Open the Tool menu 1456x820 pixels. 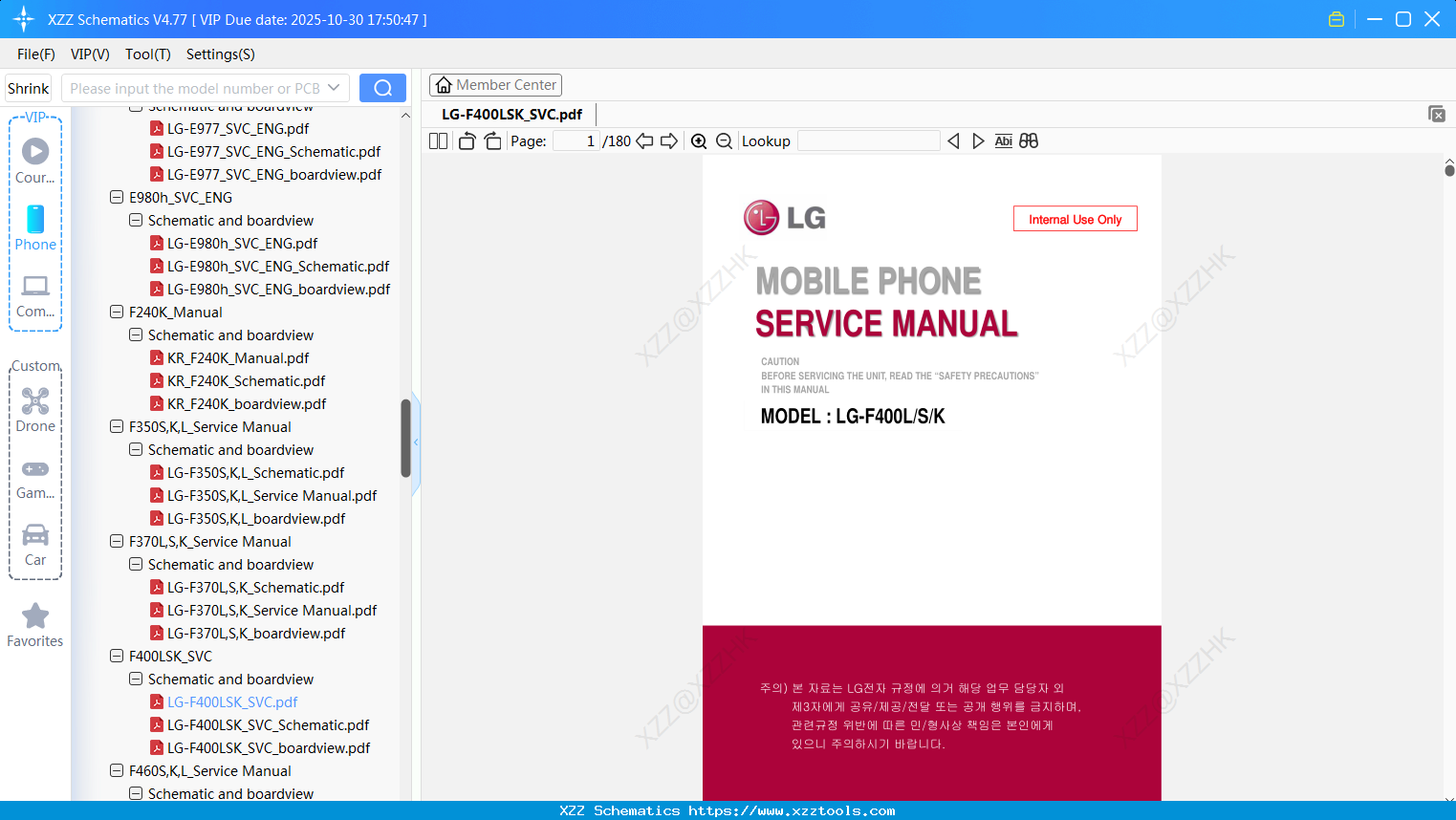(147, 54)
